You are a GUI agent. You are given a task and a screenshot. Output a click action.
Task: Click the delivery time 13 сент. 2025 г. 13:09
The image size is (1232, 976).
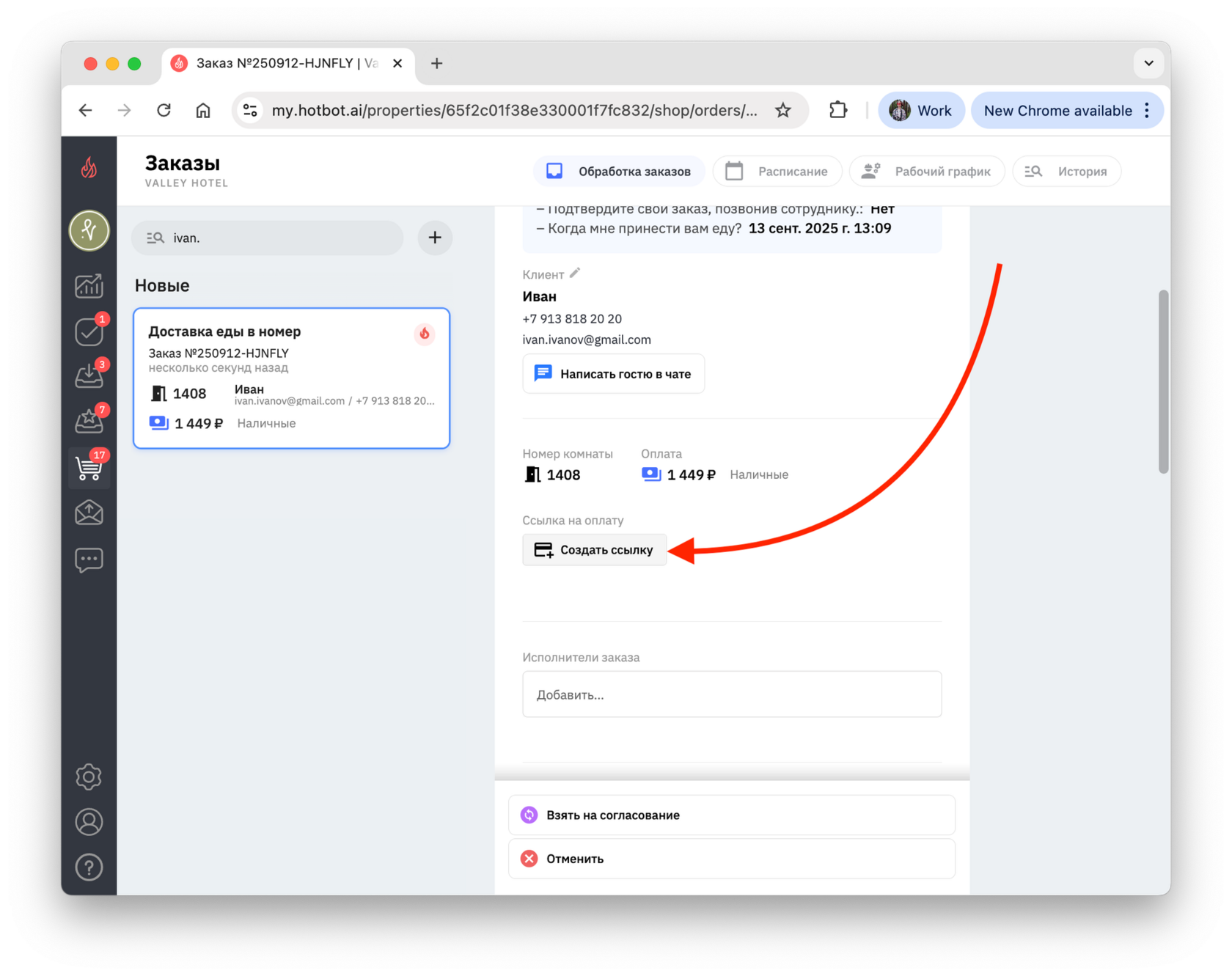click(x=820, y=228)
